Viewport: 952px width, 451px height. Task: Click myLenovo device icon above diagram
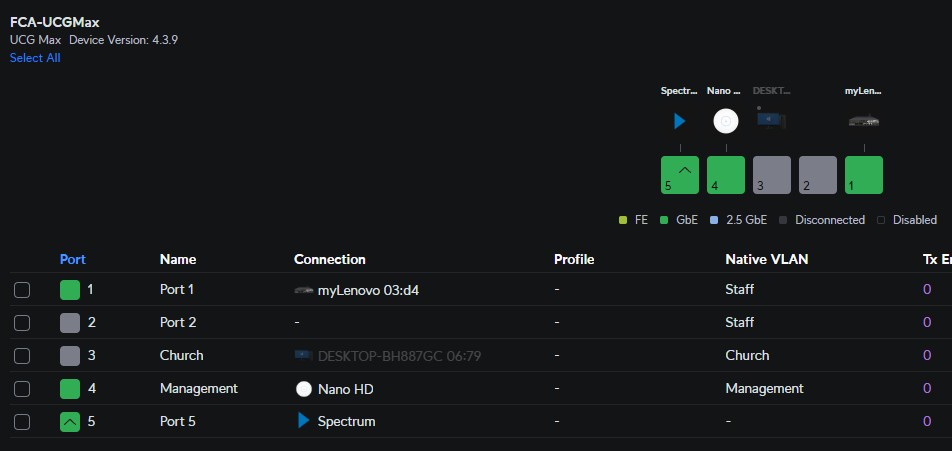click(863, 121)
